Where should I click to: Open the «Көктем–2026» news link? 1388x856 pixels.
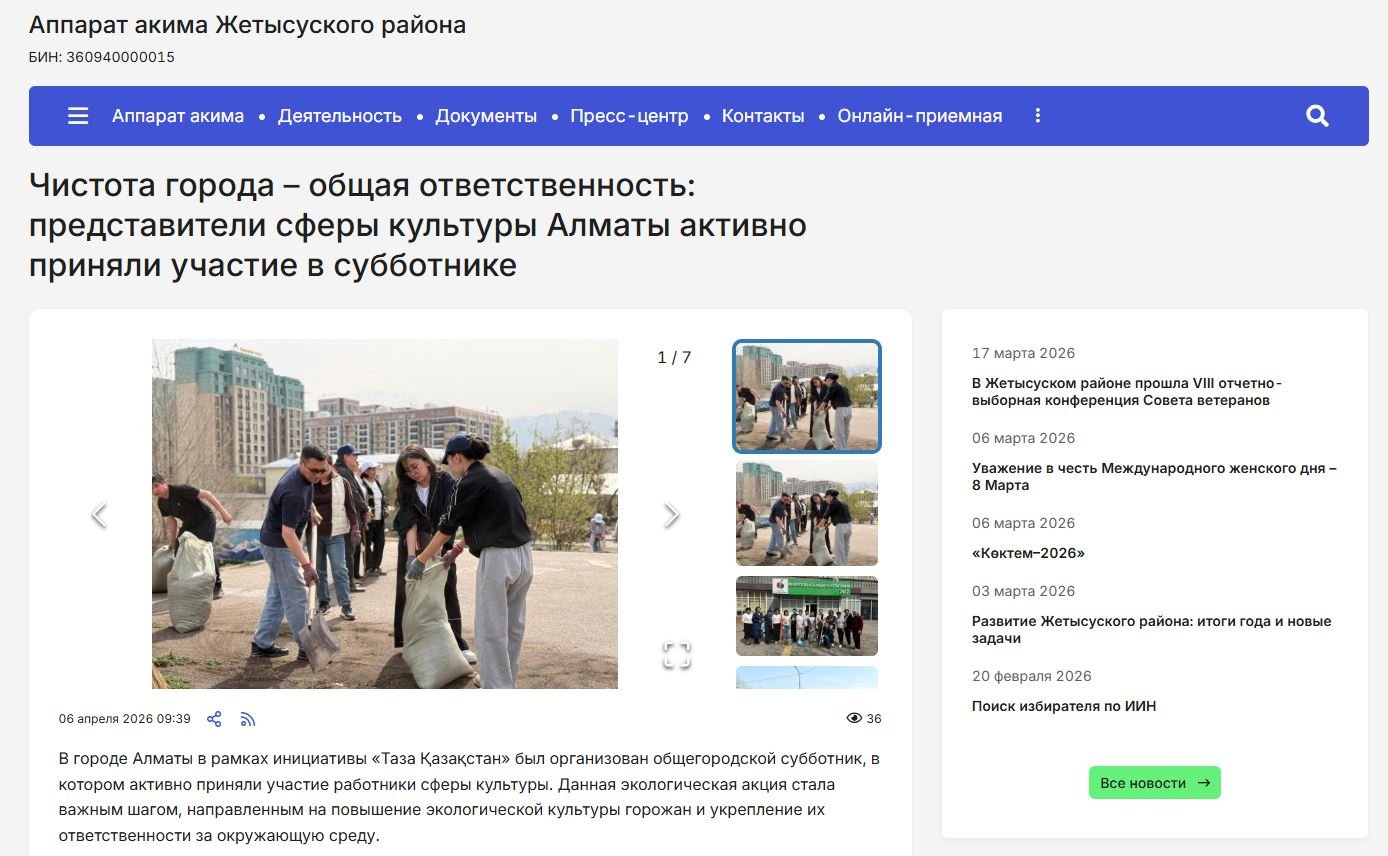[x=1028, y=553]
